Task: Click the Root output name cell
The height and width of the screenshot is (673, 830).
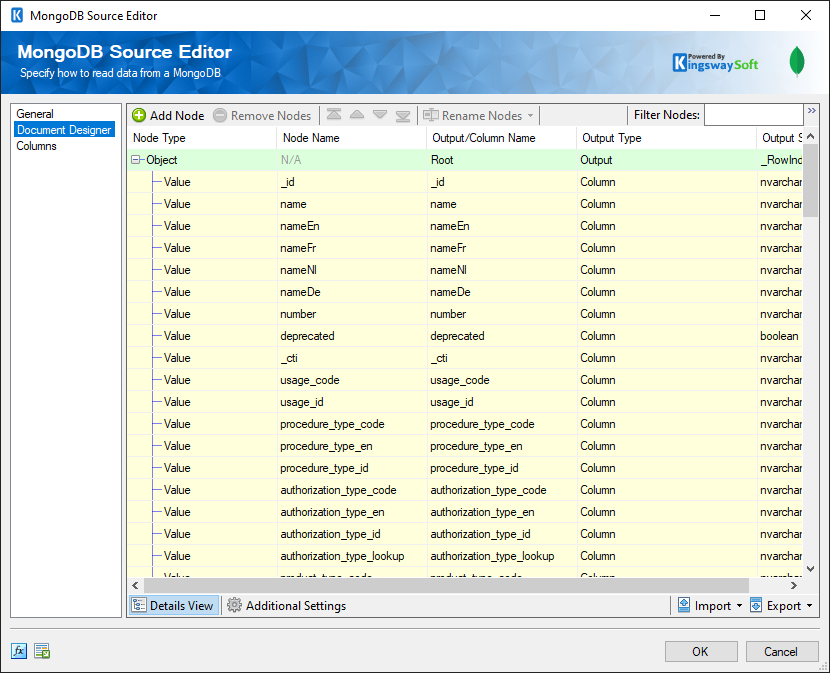Action: (502, 160)
